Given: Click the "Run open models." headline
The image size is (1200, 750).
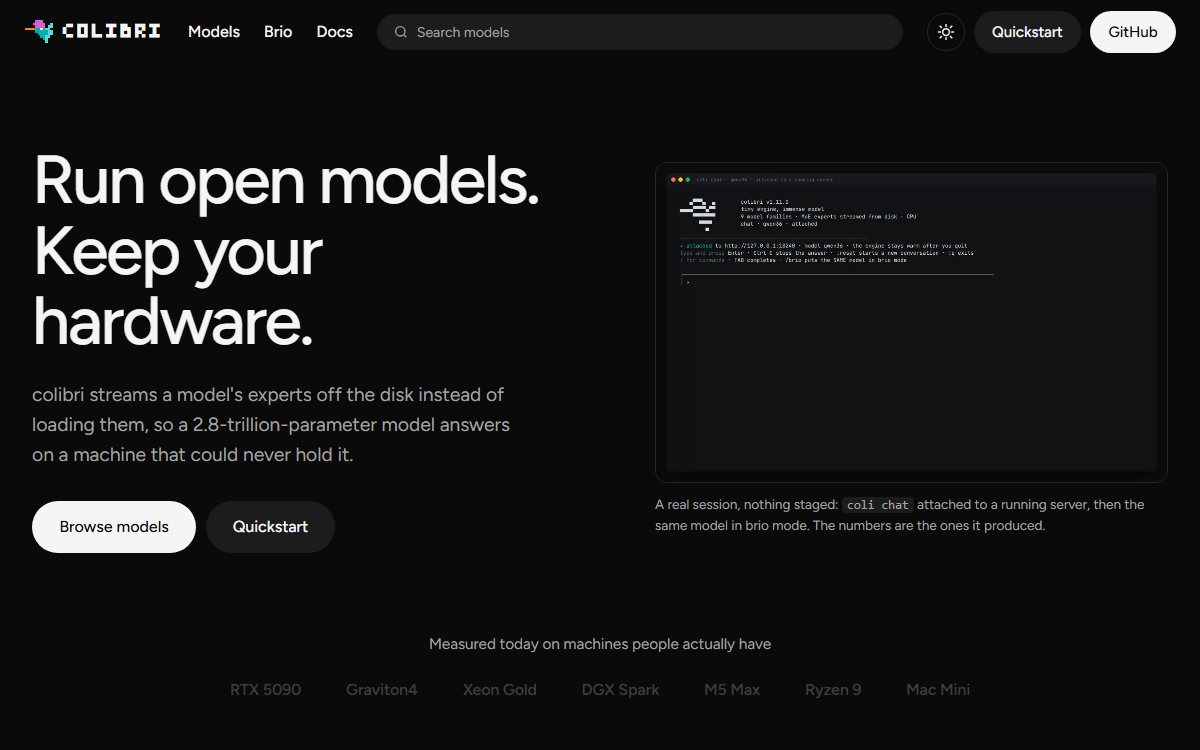Looking at the screenshot, I should point(286,182).
